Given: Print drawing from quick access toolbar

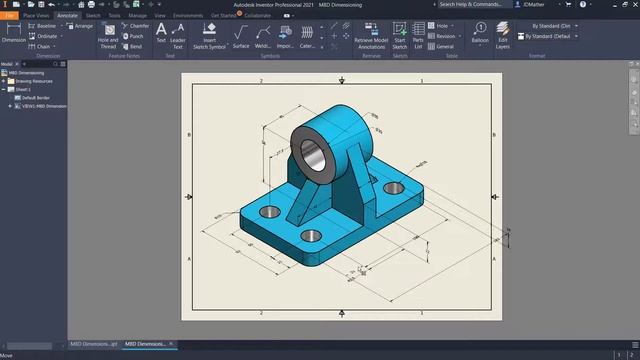Looking at the screenshot, I should pos(91,4).
